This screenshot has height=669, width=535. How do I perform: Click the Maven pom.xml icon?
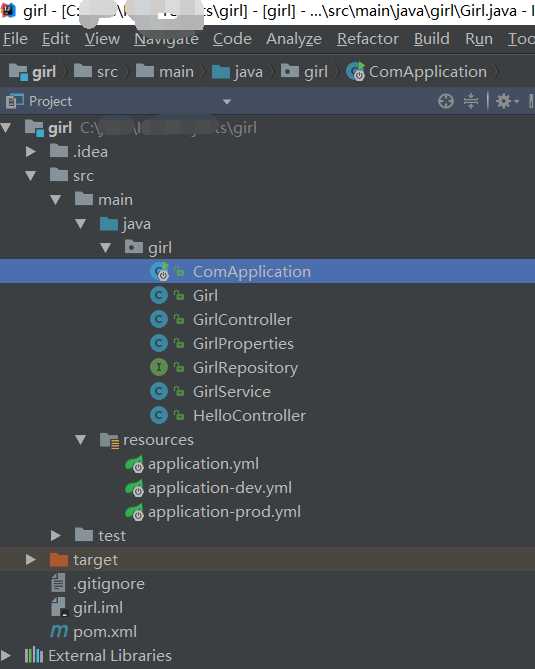(x=59, y=631)
